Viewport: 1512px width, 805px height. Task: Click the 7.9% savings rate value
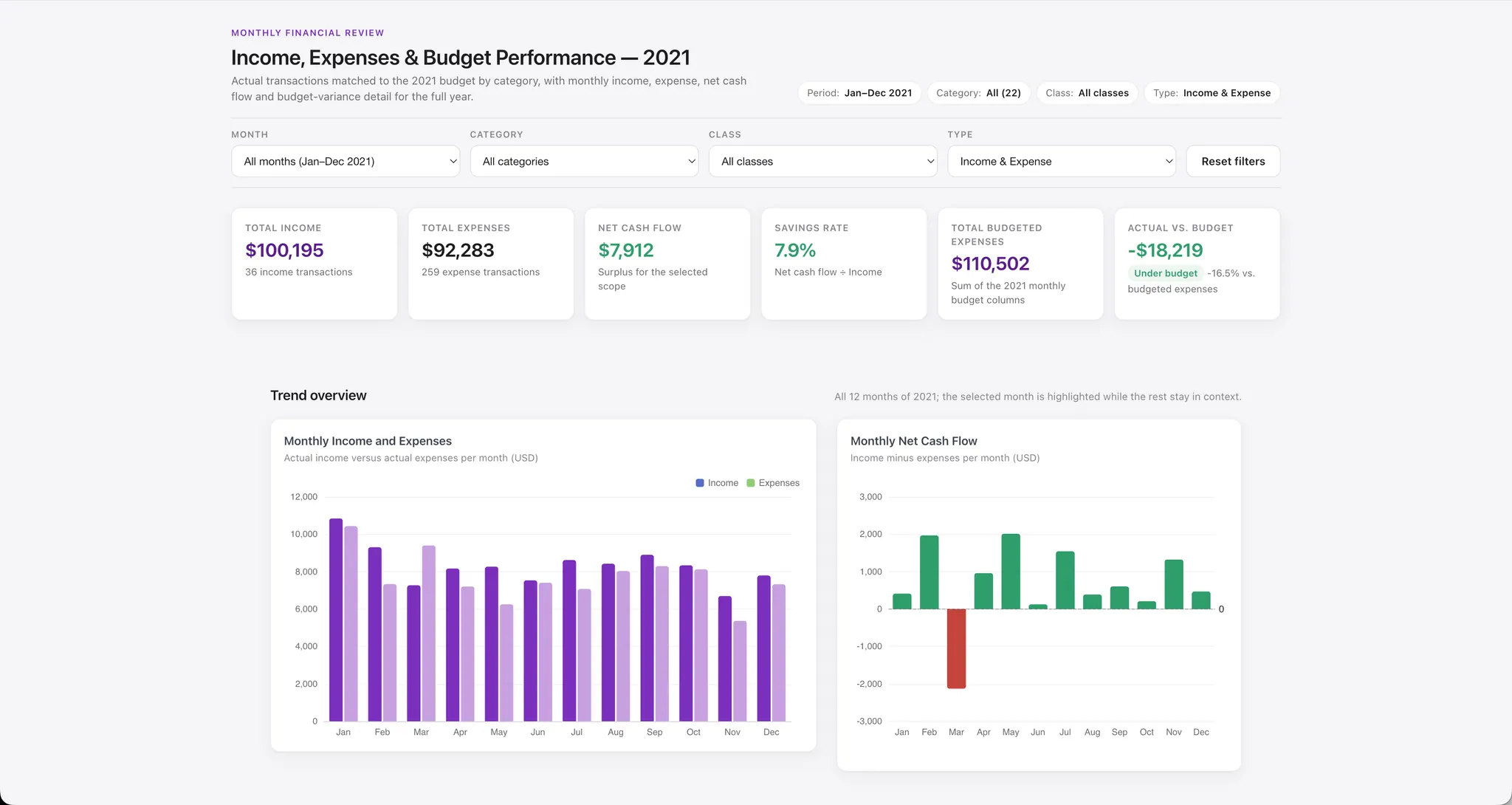(x=795, y=250)
